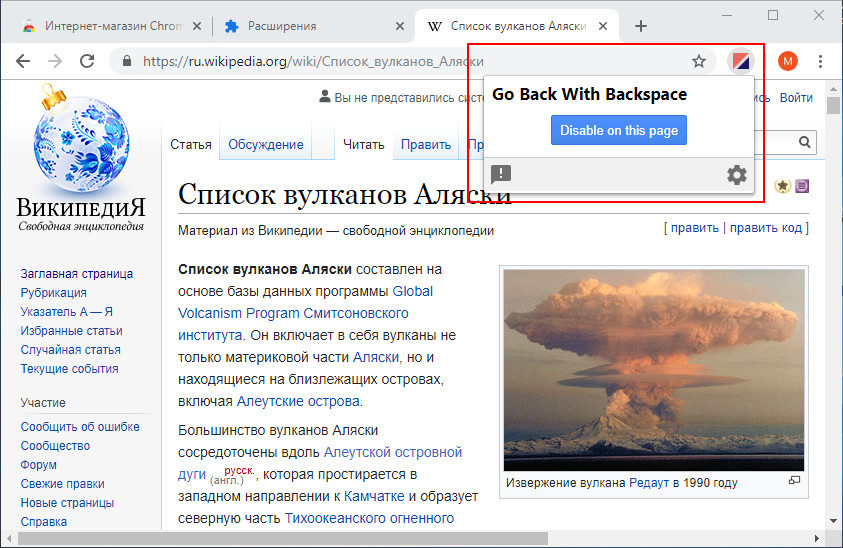Open Сообщество sidebar link
Screen dimensions: 843x548
click(55, 446)
